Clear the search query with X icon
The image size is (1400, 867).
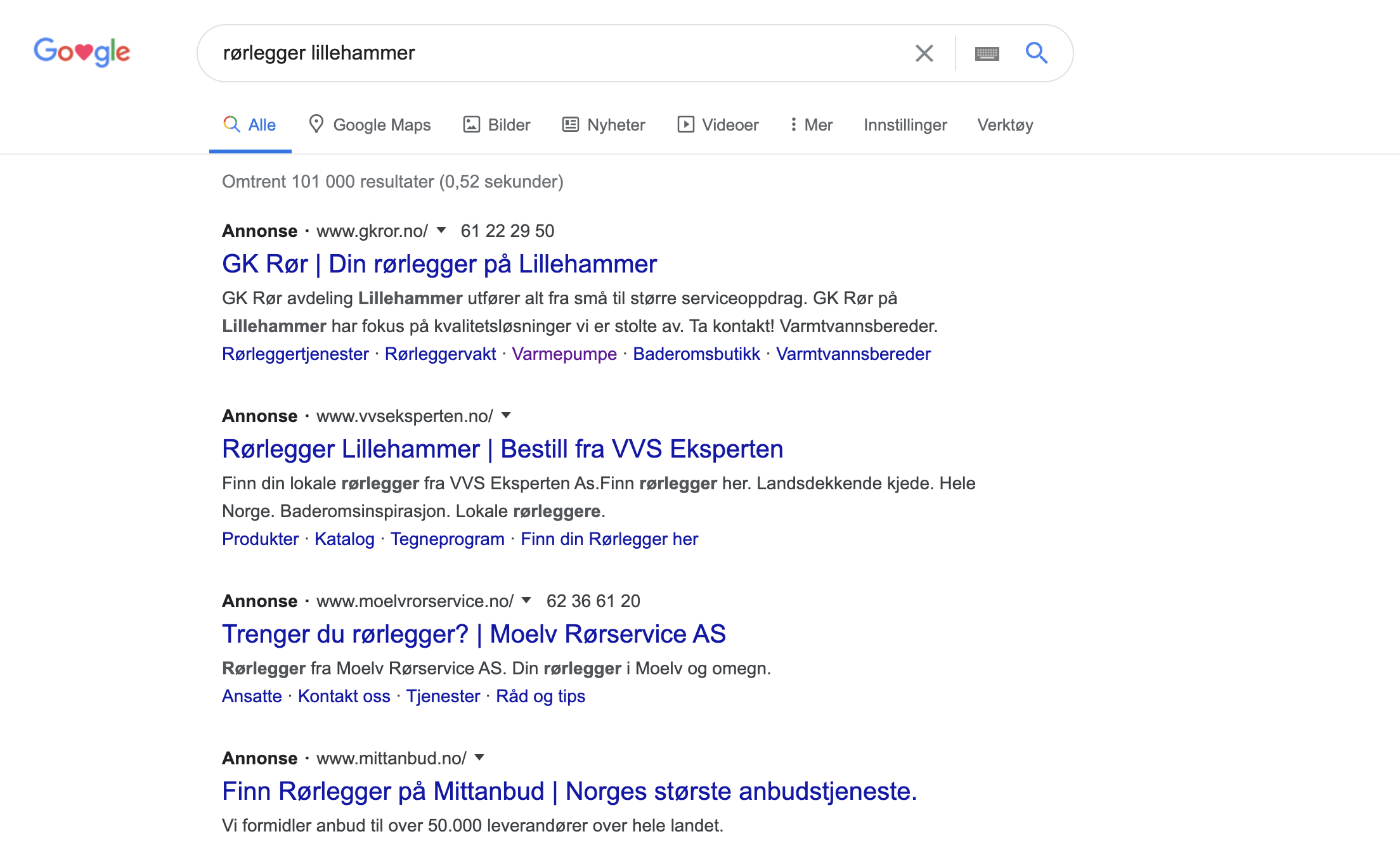[924, 53]
